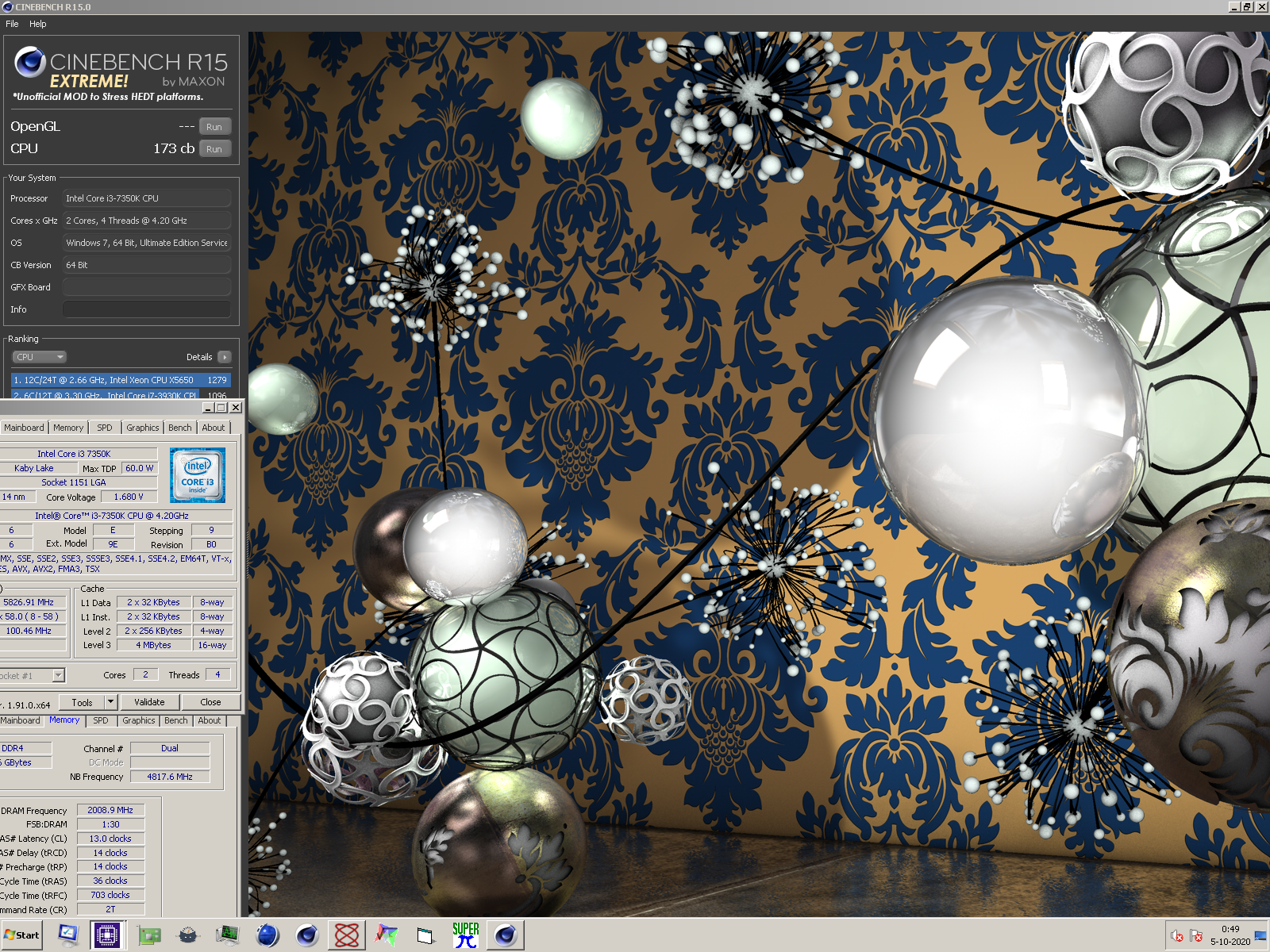Click the Core Voltage value 1.680 V
Image resolution: width=1270 pixels, height=952 pixels.
pyautogui.click(x=129, y=497)
